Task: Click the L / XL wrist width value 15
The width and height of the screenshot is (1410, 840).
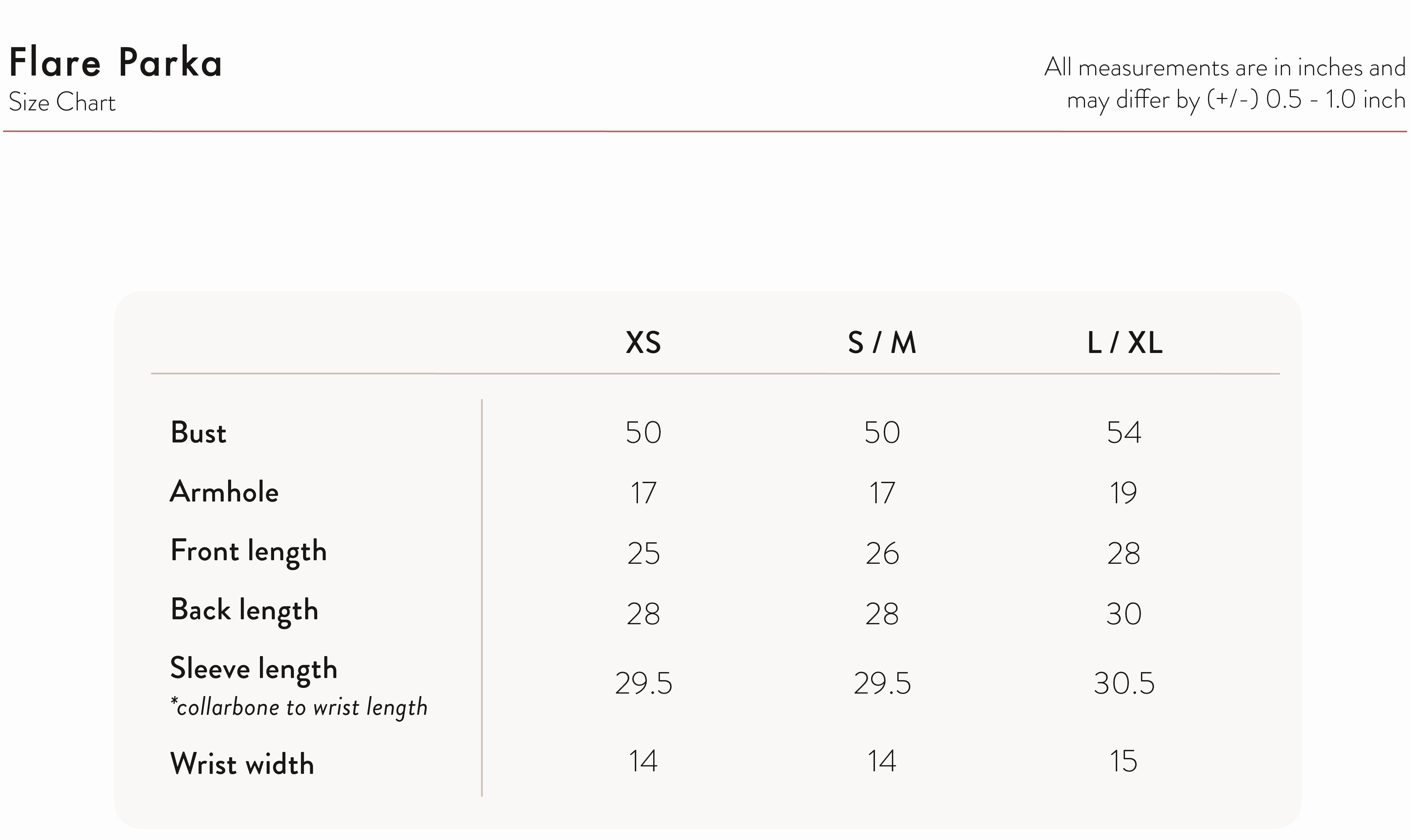Action: [x=1123, y=761]
